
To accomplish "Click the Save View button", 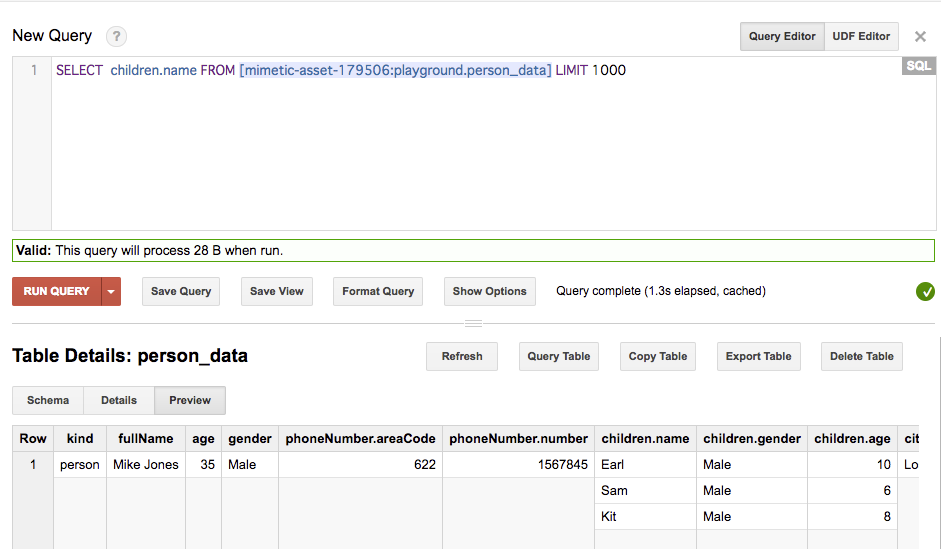I will click(277, 292).
